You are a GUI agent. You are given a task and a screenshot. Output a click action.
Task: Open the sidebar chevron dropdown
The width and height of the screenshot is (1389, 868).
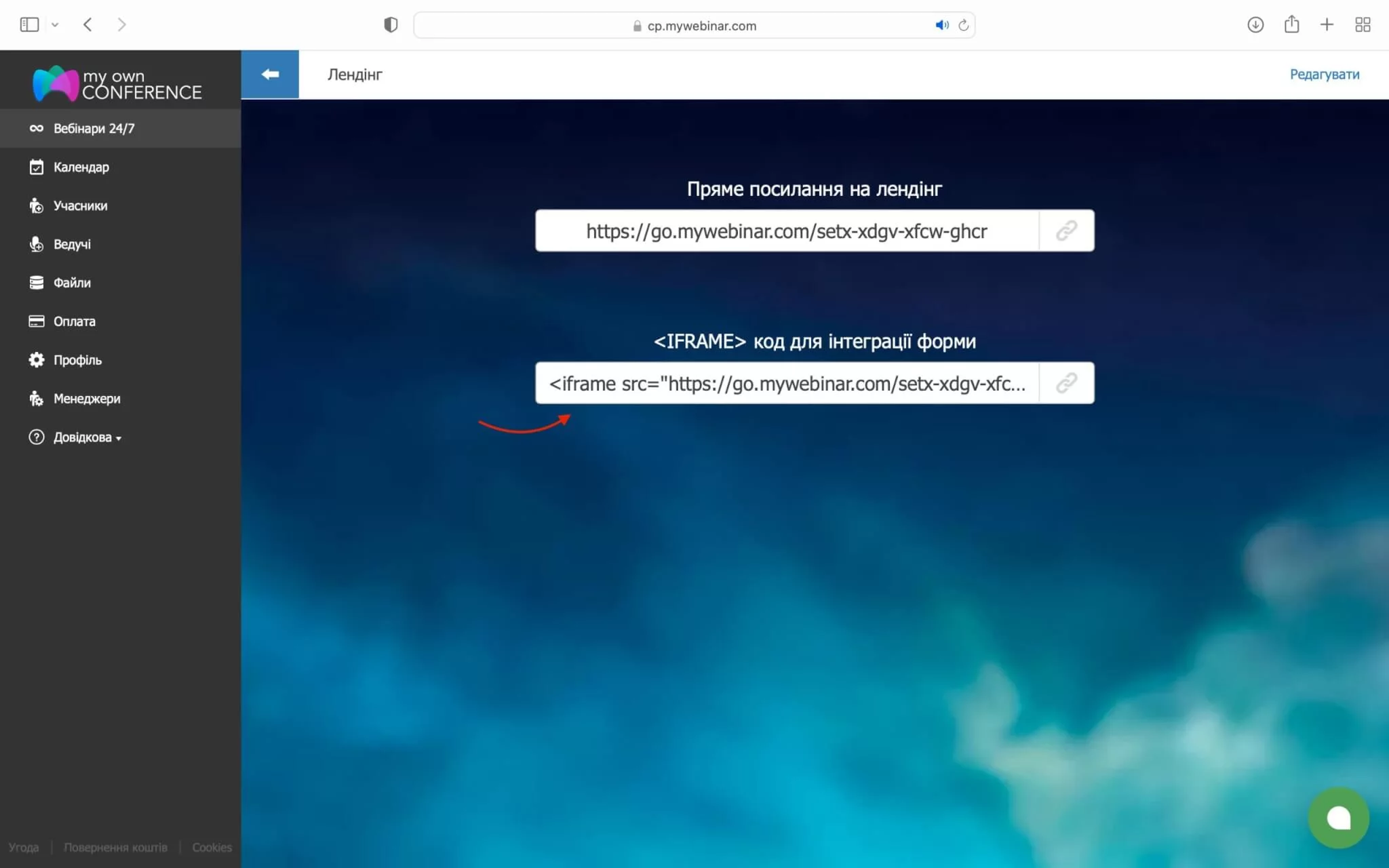(56, 24)
